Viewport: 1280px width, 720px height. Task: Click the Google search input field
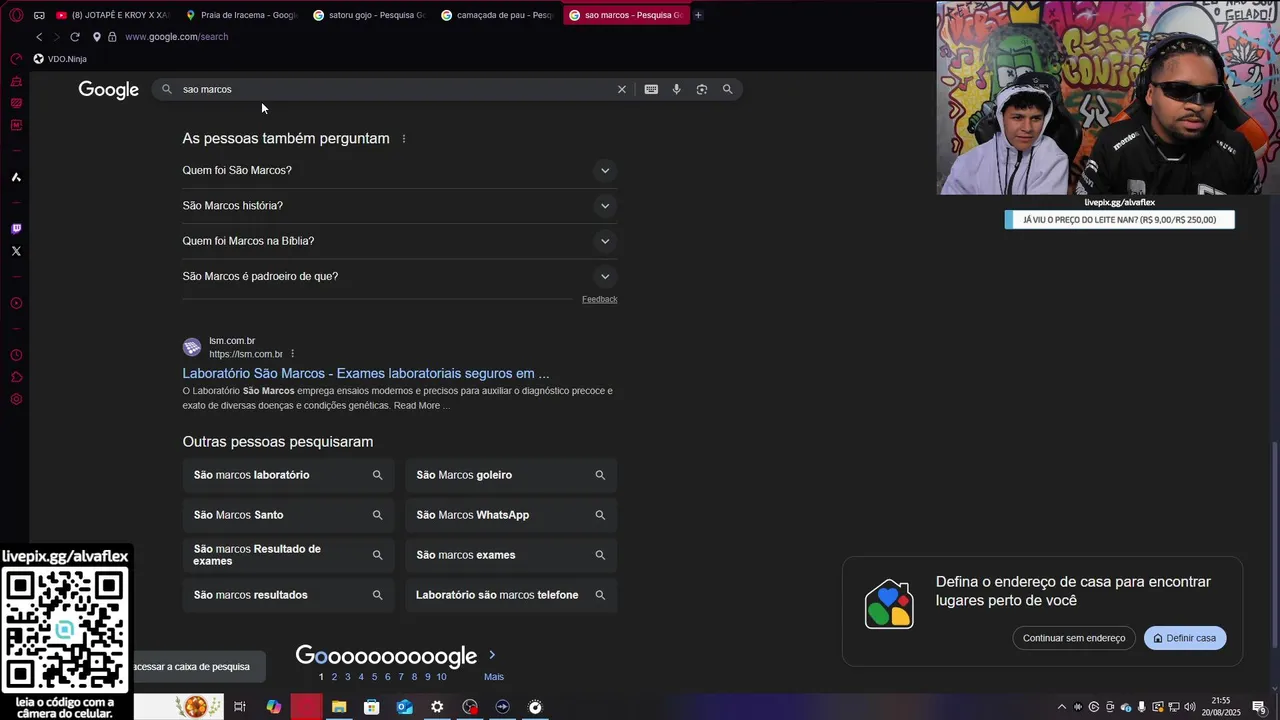coord(395,89)
